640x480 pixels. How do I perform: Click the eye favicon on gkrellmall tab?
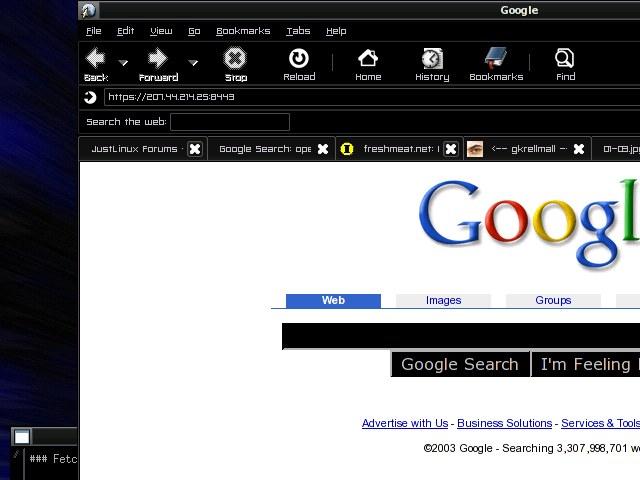pyautogui.click(x=475, y=149)
